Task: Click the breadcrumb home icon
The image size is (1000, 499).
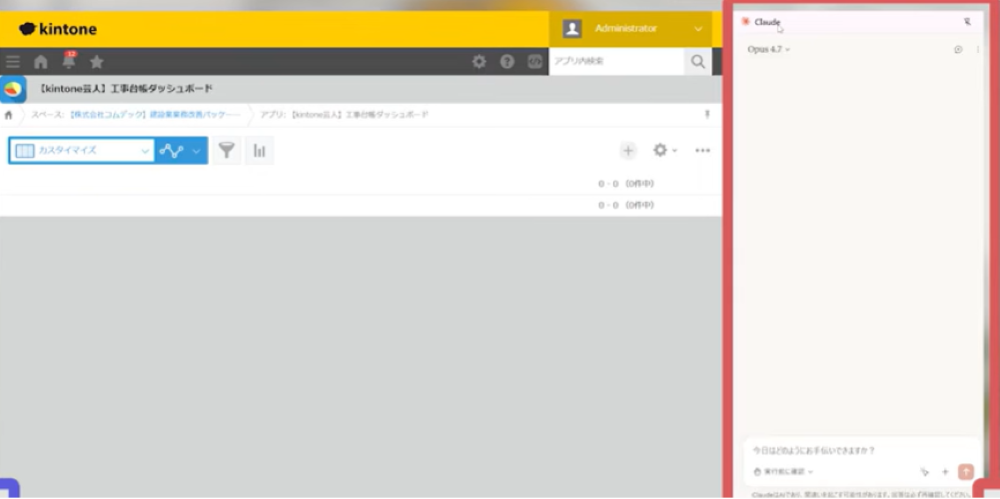Action: [x=8, y=115]
